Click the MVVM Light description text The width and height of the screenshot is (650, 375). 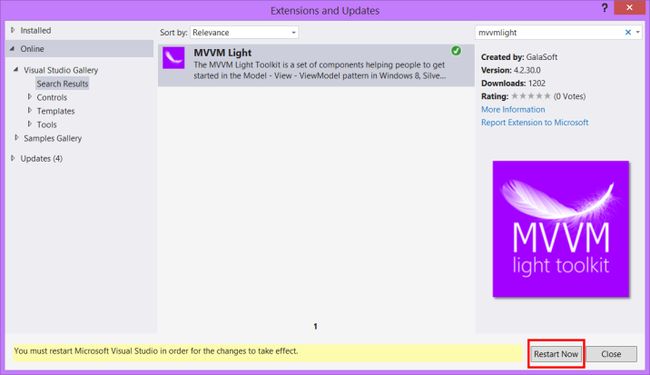320,70
